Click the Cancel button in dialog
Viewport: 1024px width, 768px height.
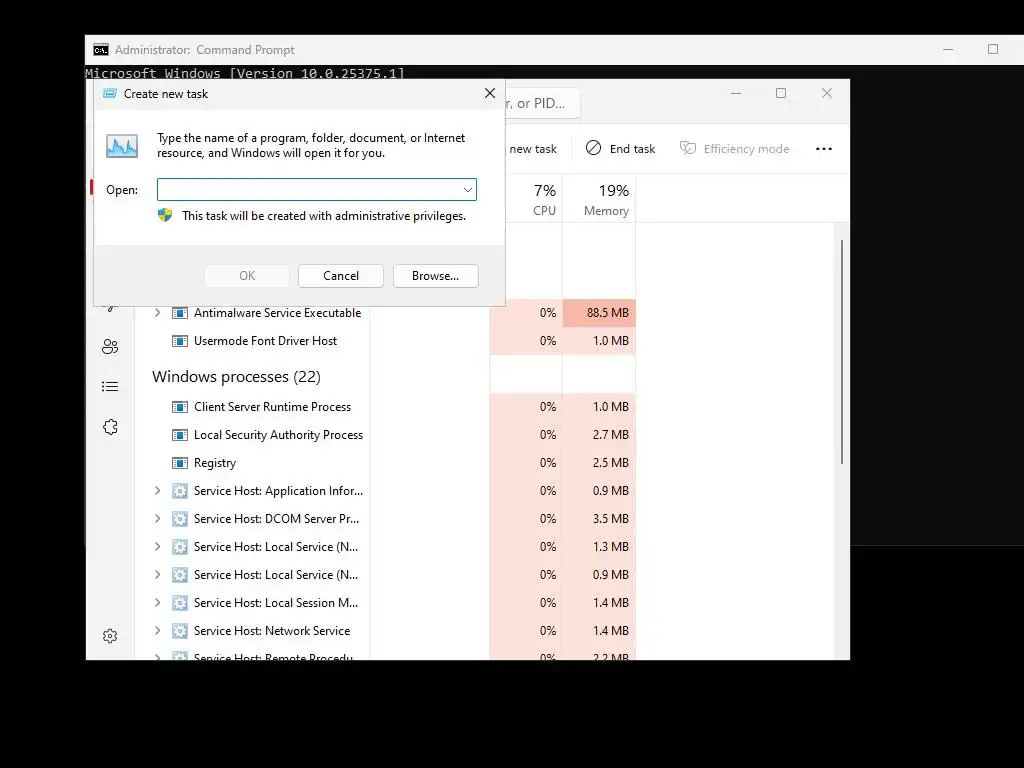pos(341,276)
